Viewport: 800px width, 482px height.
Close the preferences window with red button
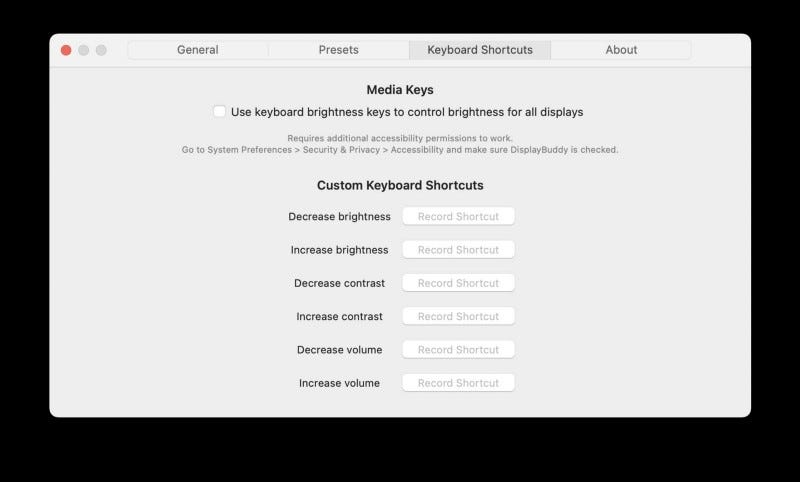[x=66, y=50]
